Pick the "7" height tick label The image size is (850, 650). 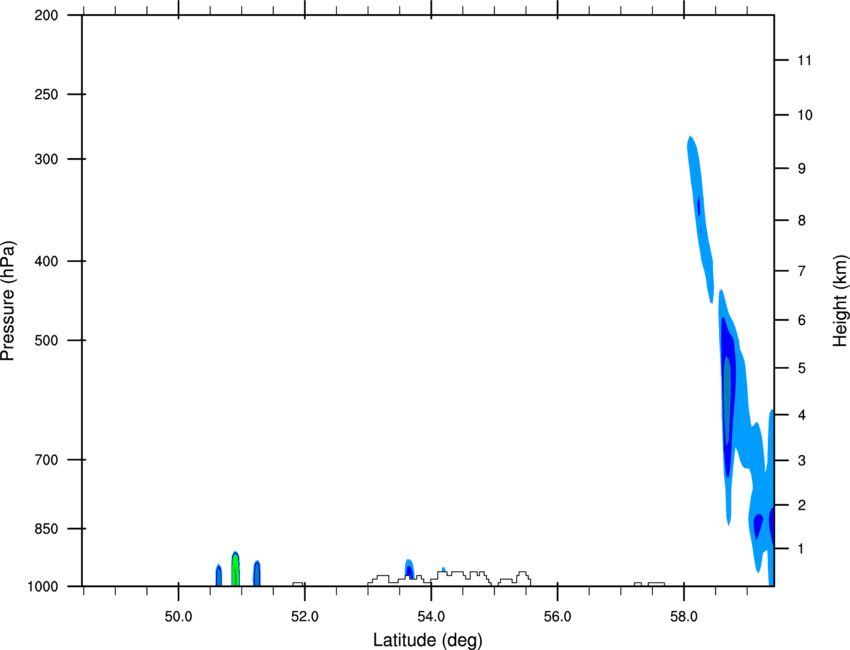801,271
